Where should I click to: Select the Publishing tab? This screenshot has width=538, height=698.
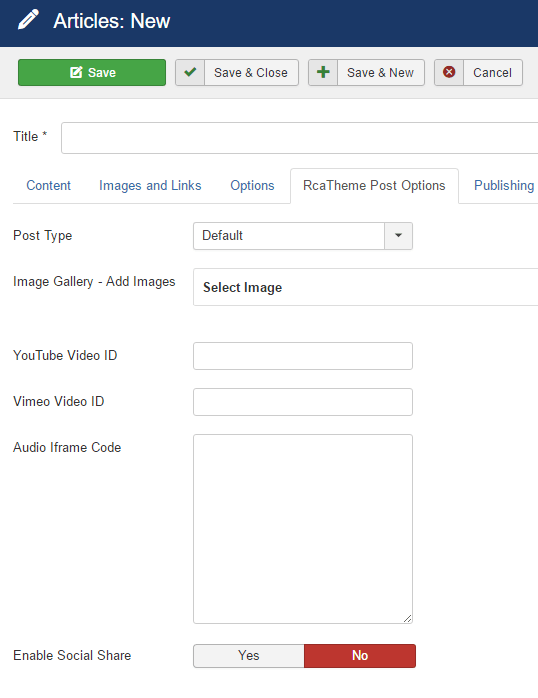(x=504, y=185)
